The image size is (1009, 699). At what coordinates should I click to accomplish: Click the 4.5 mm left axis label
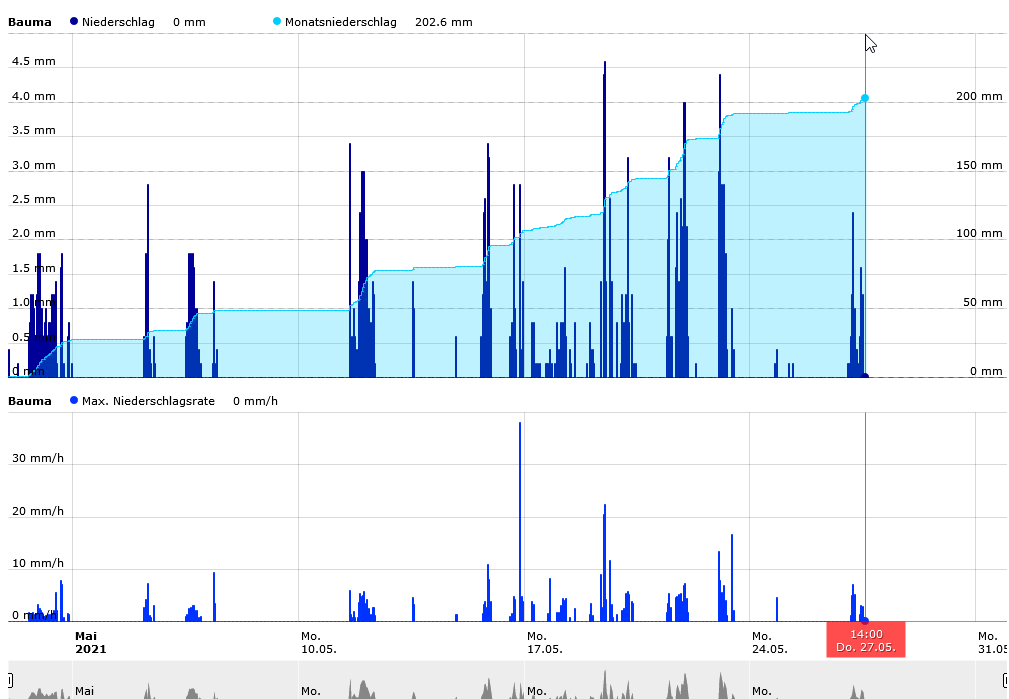coord(33,62)
